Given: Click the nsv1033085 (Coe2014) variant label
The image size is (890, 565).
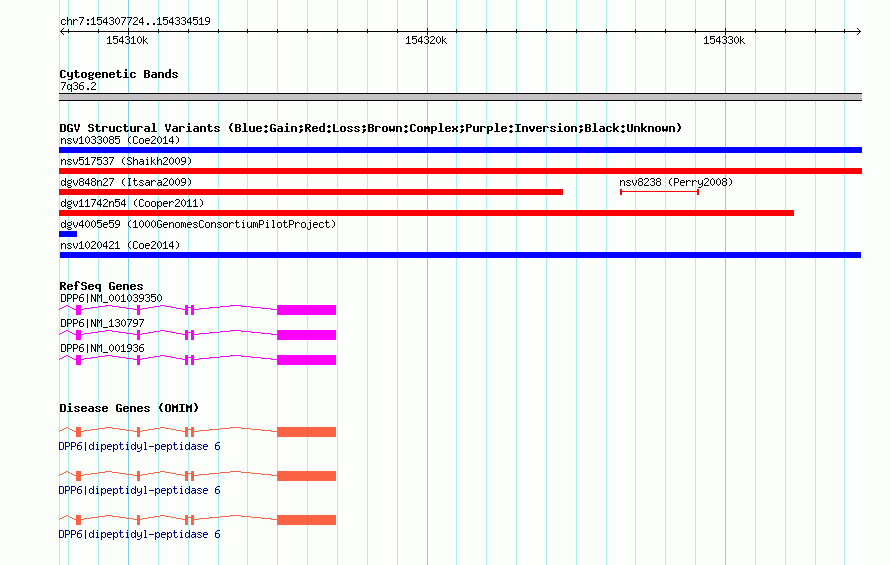Looking at the screenshot, I should point(120,140).
